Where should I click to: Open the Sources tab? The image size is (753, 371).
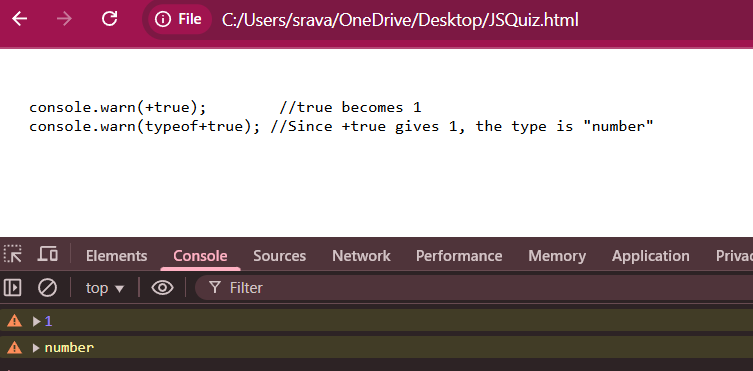(279, 256)
